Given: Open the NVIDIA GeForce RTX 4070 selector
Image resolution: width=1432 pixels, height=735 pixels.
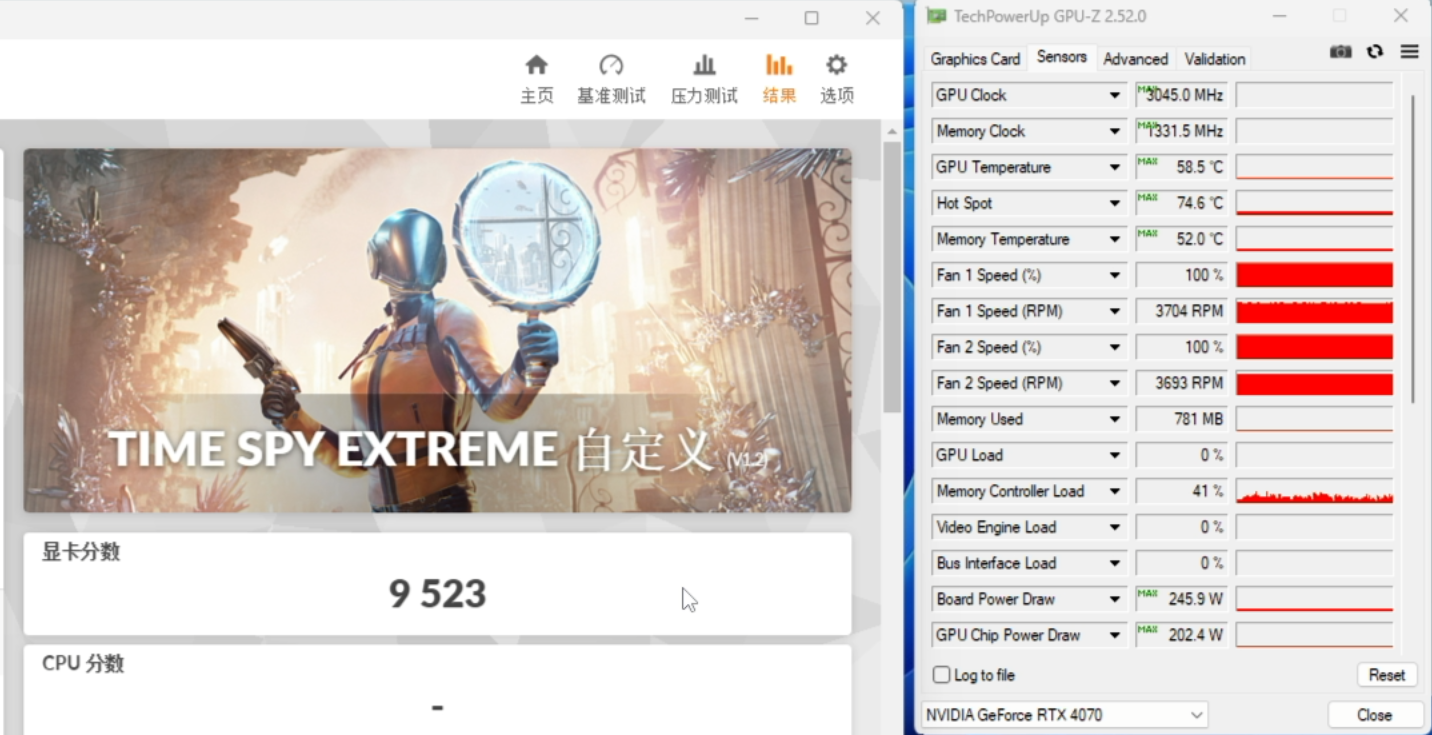Looking at the screenshot, I should coord(1064,715).
